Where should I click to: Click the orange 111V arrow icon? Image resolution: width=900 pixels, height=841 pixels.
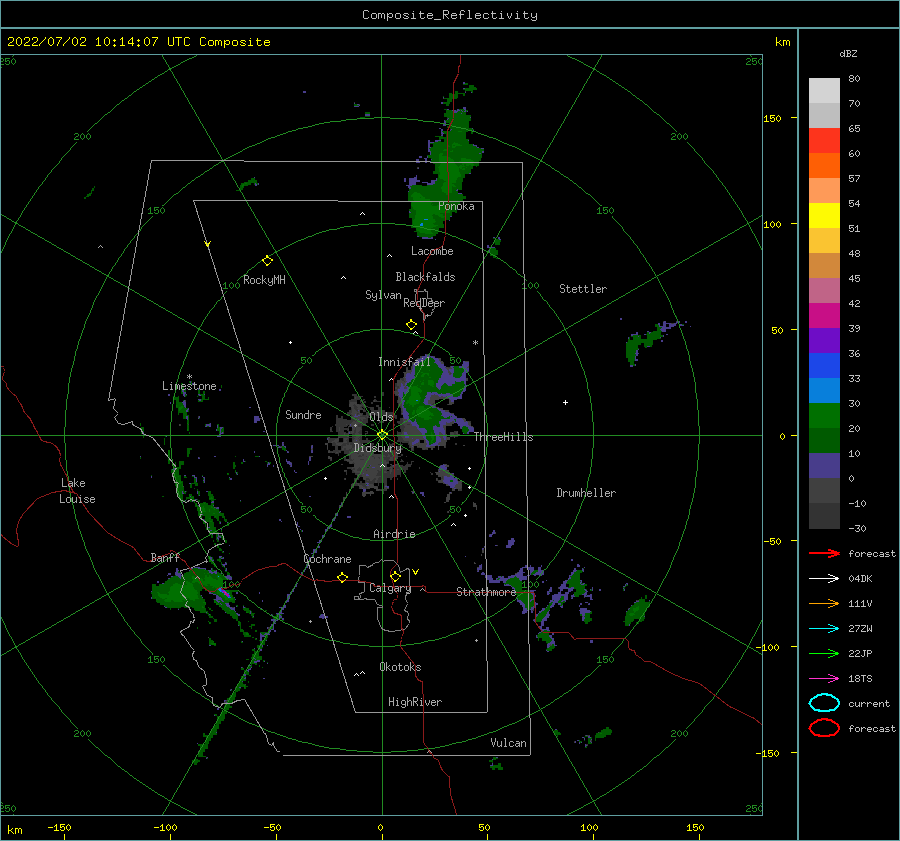pyautogui.click(x=824, y=603)
